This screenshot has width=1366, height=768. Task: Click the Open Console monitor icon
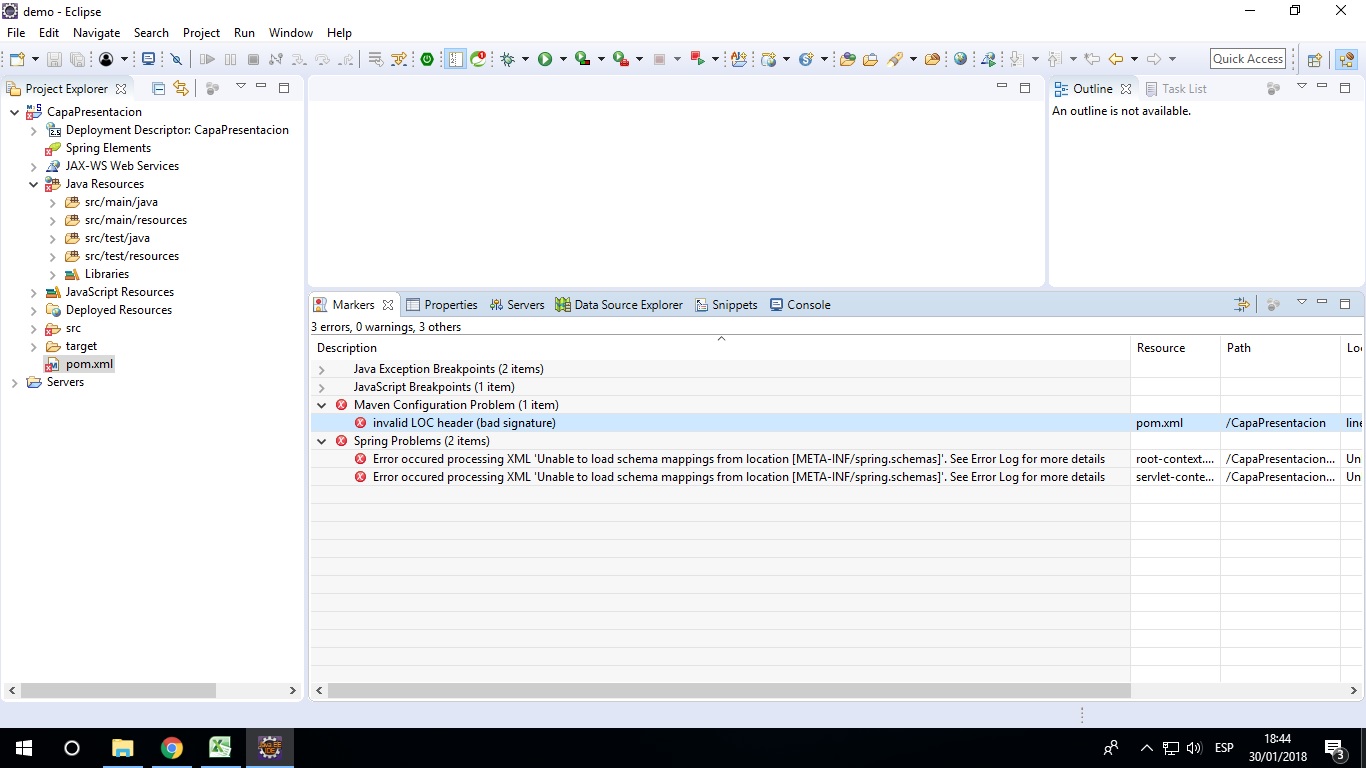[149, 59]
